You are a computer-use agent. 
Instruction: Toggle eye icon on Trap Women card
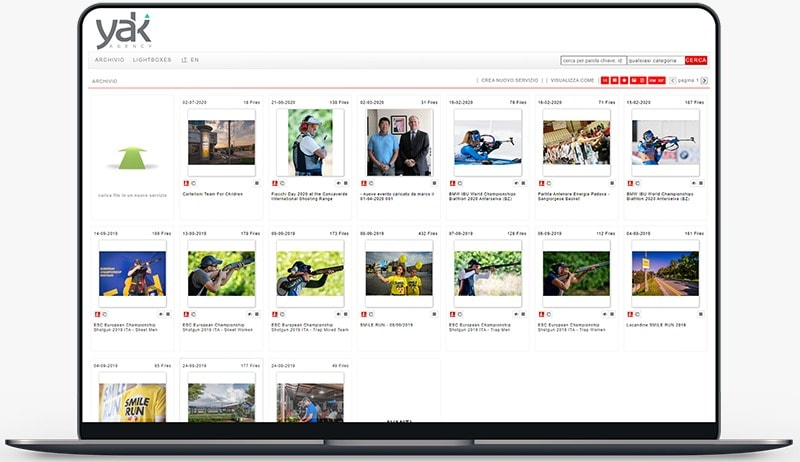pyautogui.click(x=605, y=314)
